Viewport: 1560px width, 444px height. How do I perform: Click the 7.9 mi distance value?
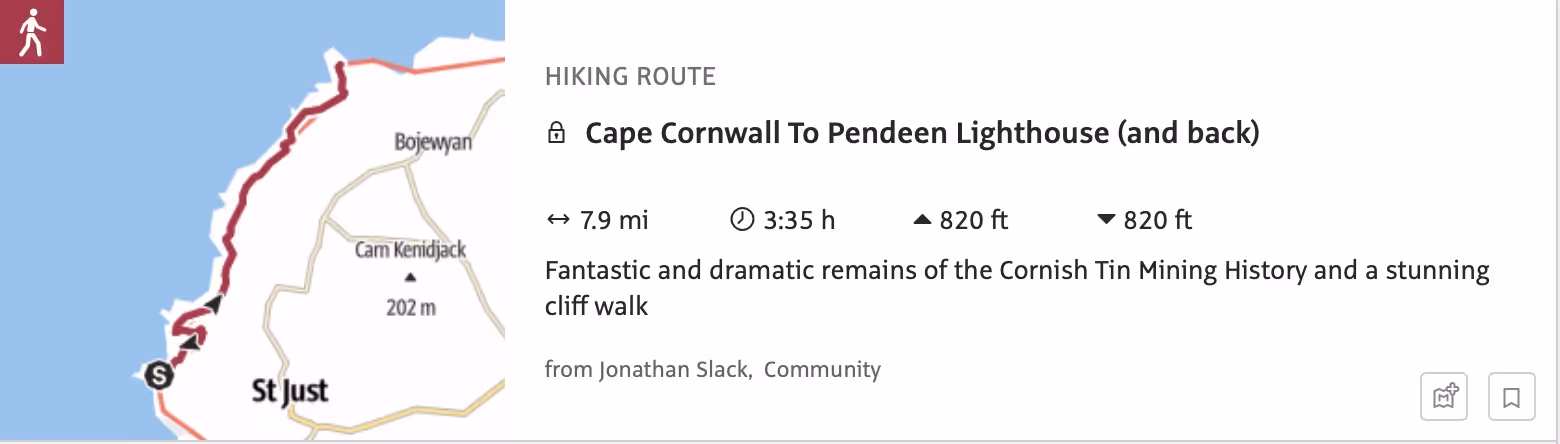click(615, 220)
